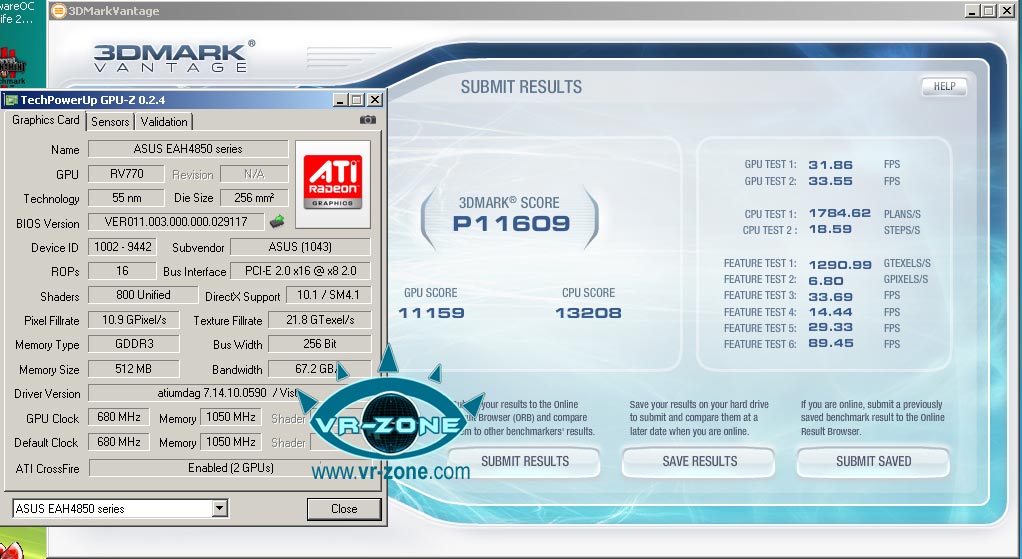Click the GPU TEST 1 result 31.86
The width and height of the screenshot is (1022, 559).
(x=830, y=165)
